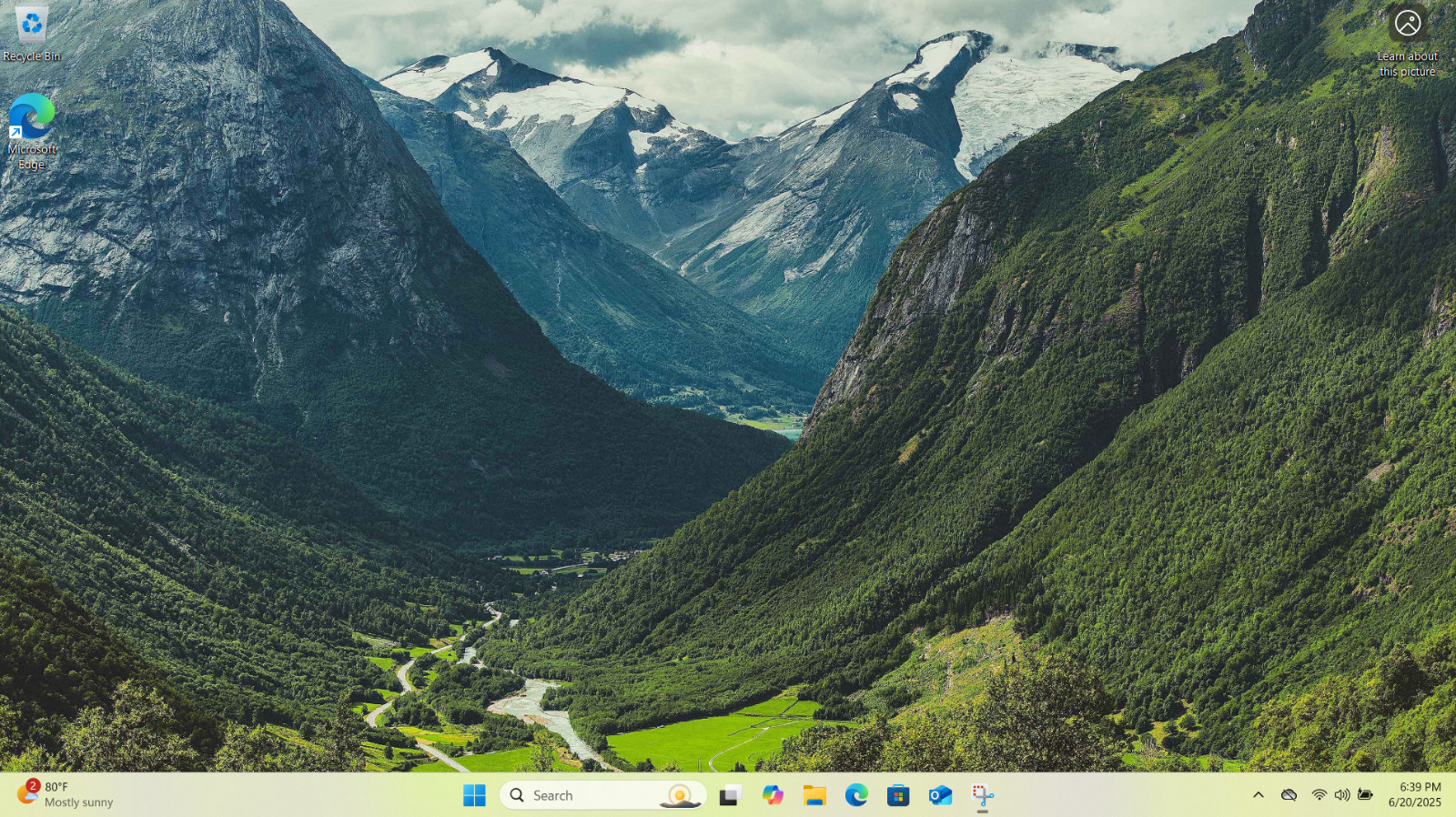
Task: Open Wi-Fi network quick settings
Action: [x=1319, y=795]
